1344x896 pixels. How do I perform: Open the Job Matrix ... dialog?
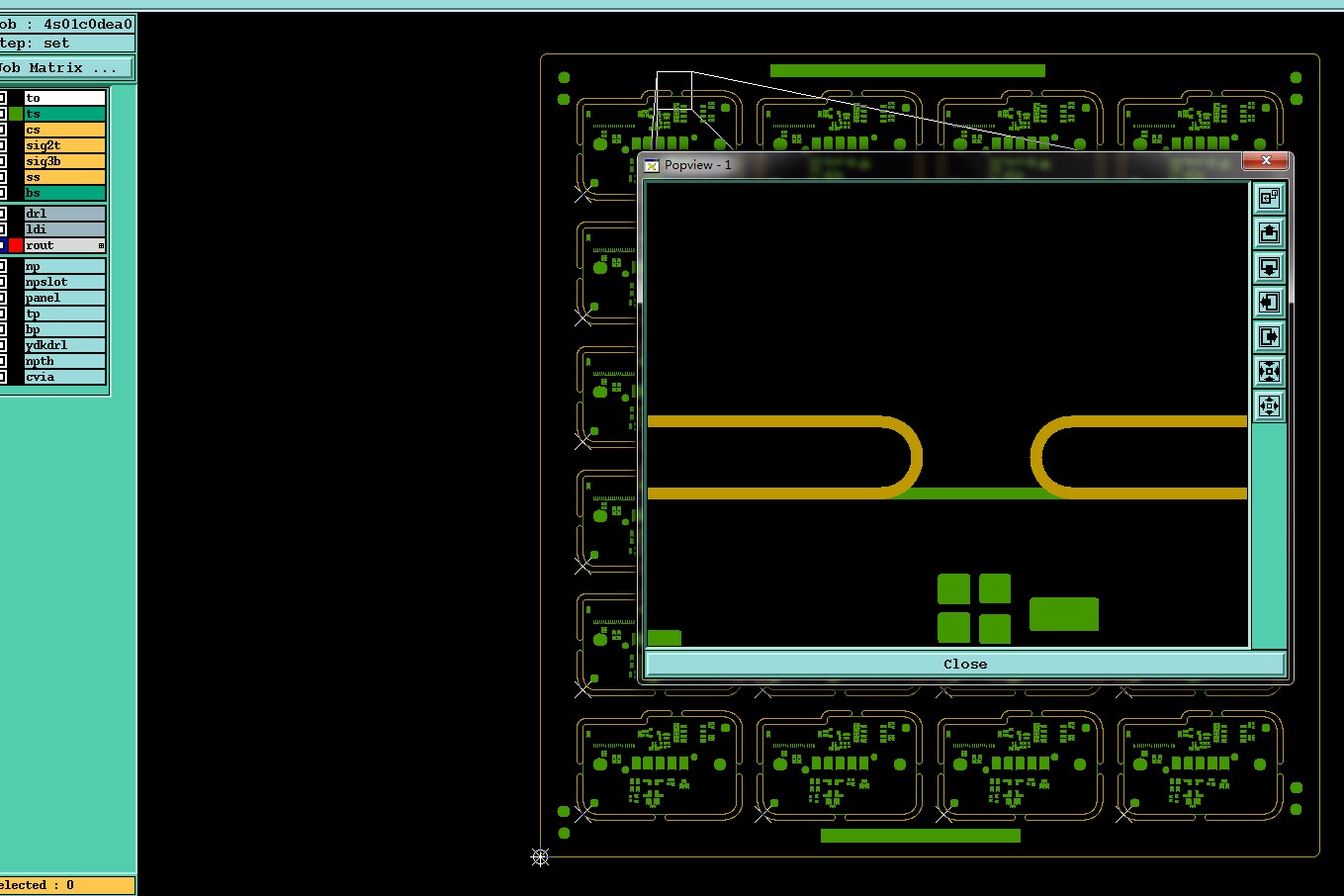pyautogui.click(x=66, y=67)
